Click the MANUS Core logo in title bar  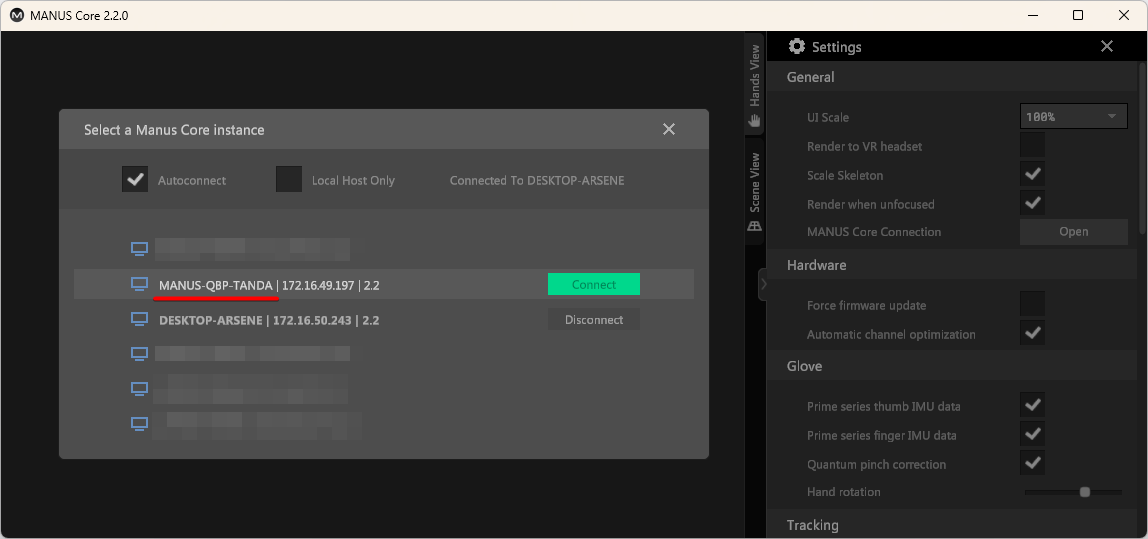pos(16,15)
